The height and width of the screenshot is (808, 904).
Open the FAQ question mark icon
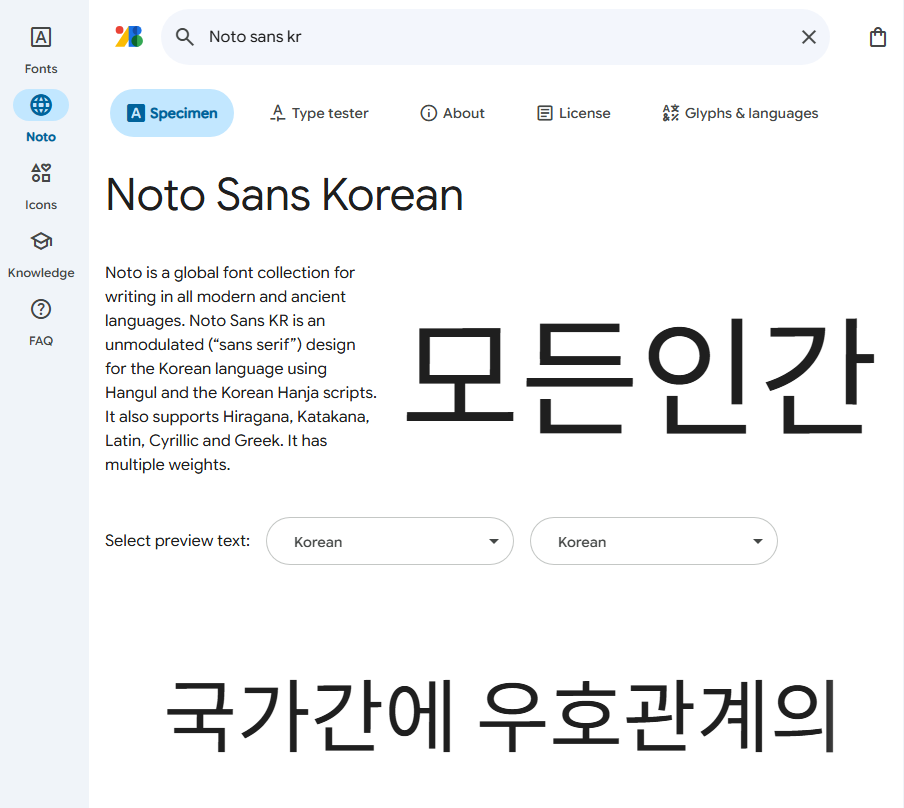point(41,309)
